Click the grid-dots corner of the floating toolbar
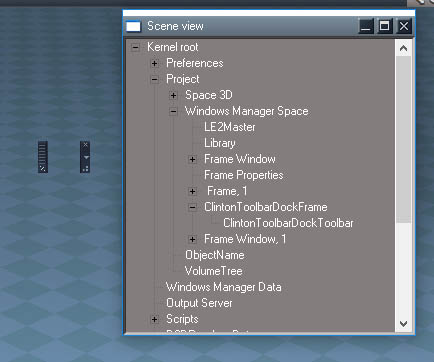Screen dimensions: 434x362 pyautogui.click(x=85, y=169)
